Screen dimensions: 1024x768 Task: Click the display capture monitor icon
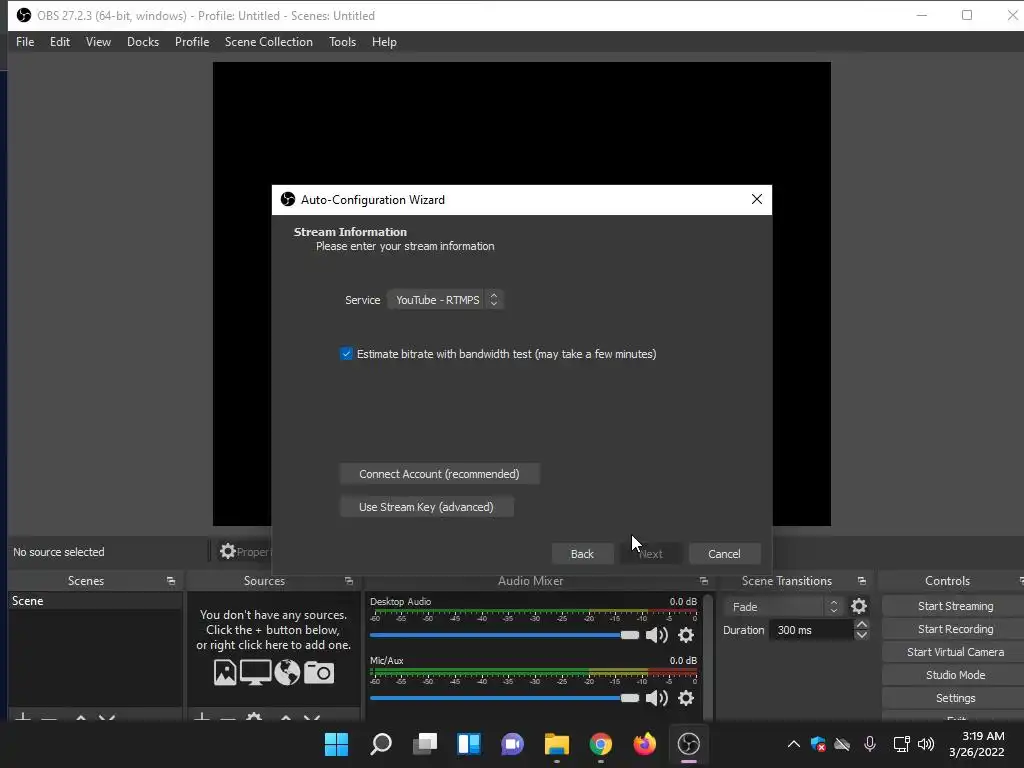[255, 673]
